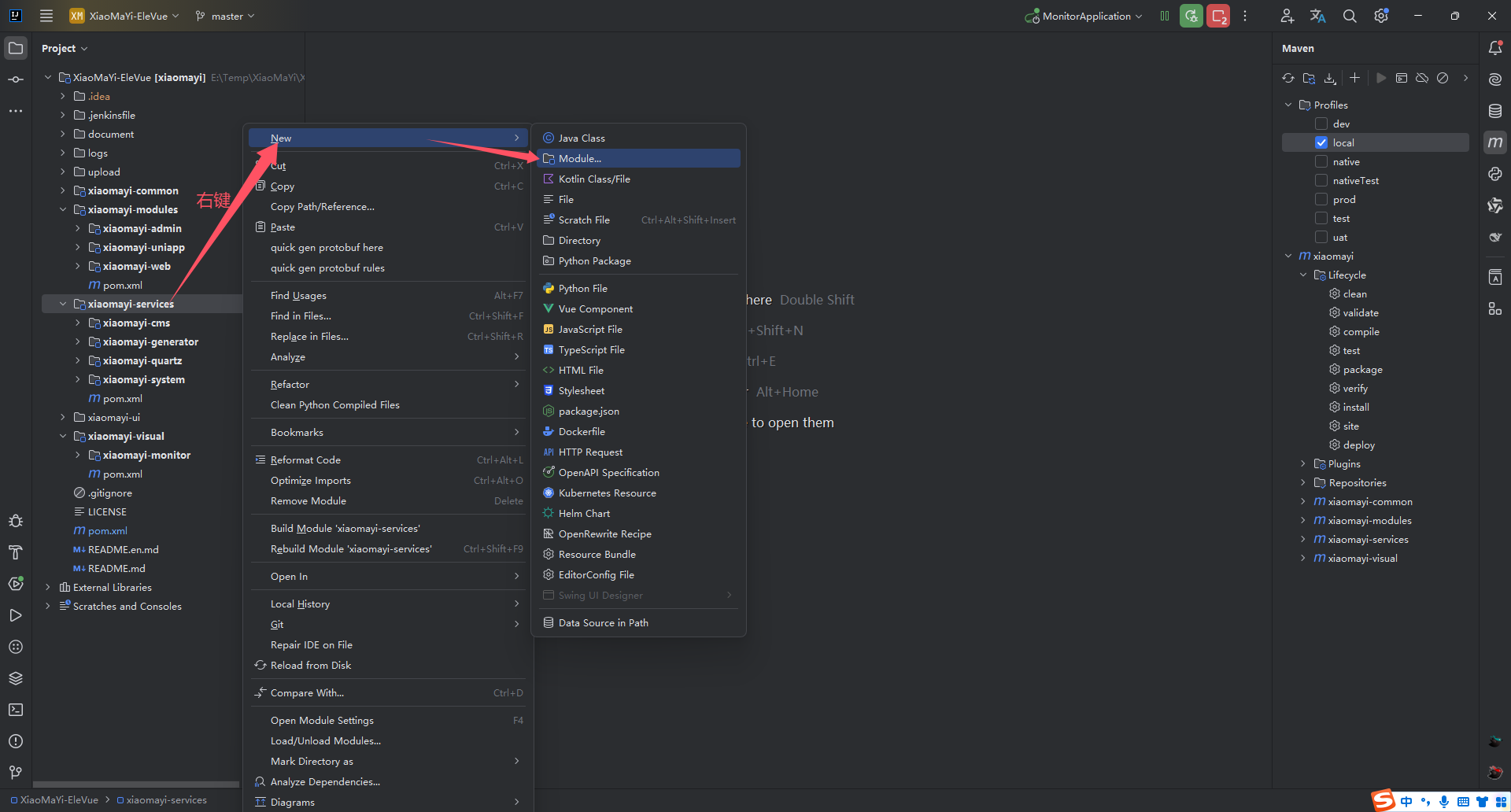Enable the dev Maven profile checkbox
Screen dimensions: 1511x812
1321,124
